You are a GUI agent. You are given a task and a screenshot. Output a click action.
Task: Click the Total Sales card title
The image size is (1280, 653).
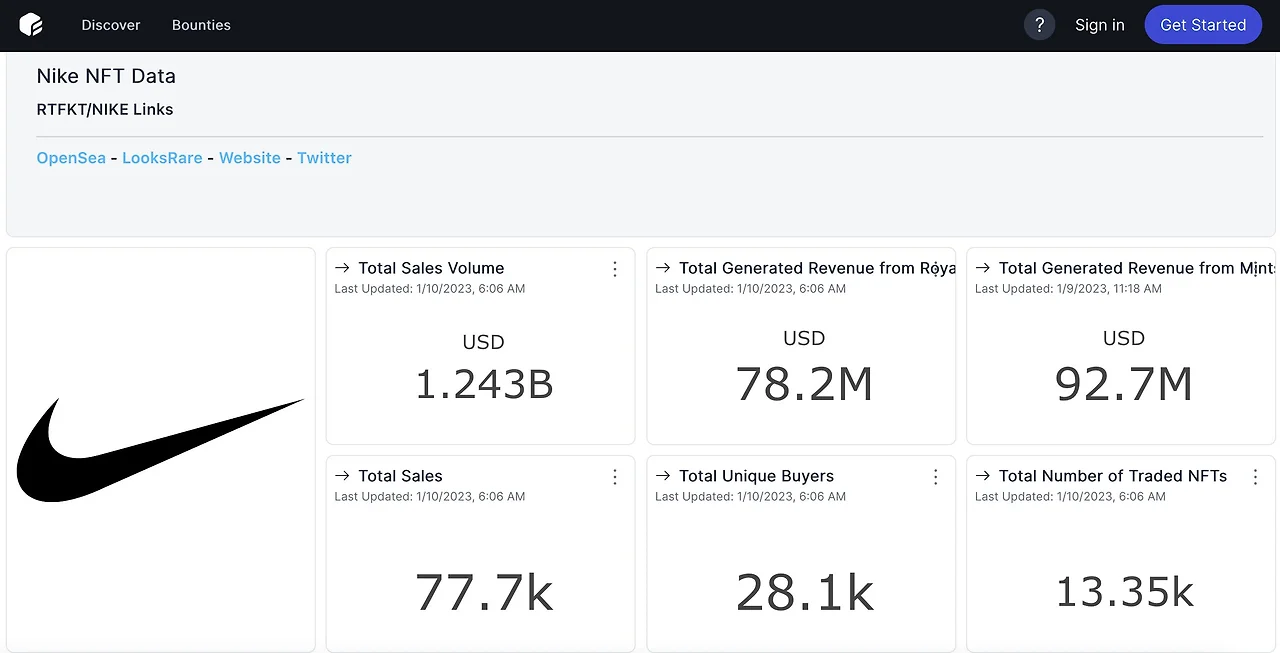pos(400,476)
